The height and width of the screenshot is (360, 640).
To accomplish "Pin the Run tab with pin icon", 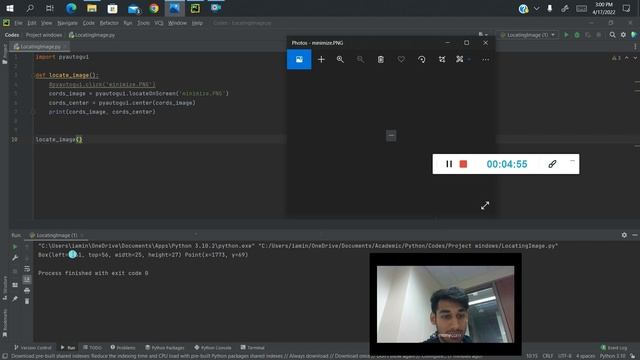I will (15, 299).
